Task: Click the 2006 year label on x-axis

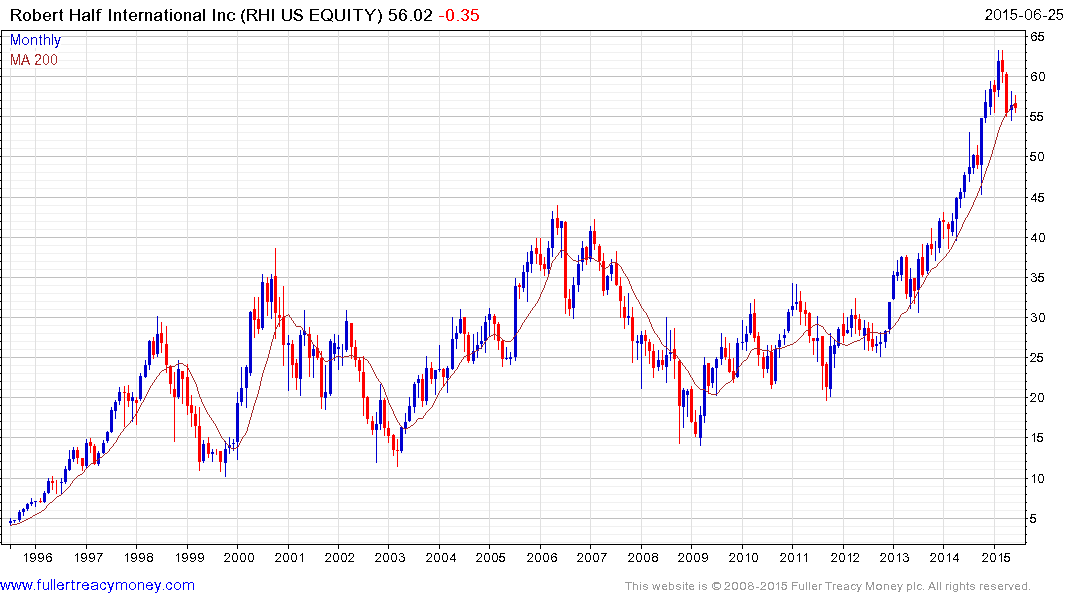Action: 542,557
